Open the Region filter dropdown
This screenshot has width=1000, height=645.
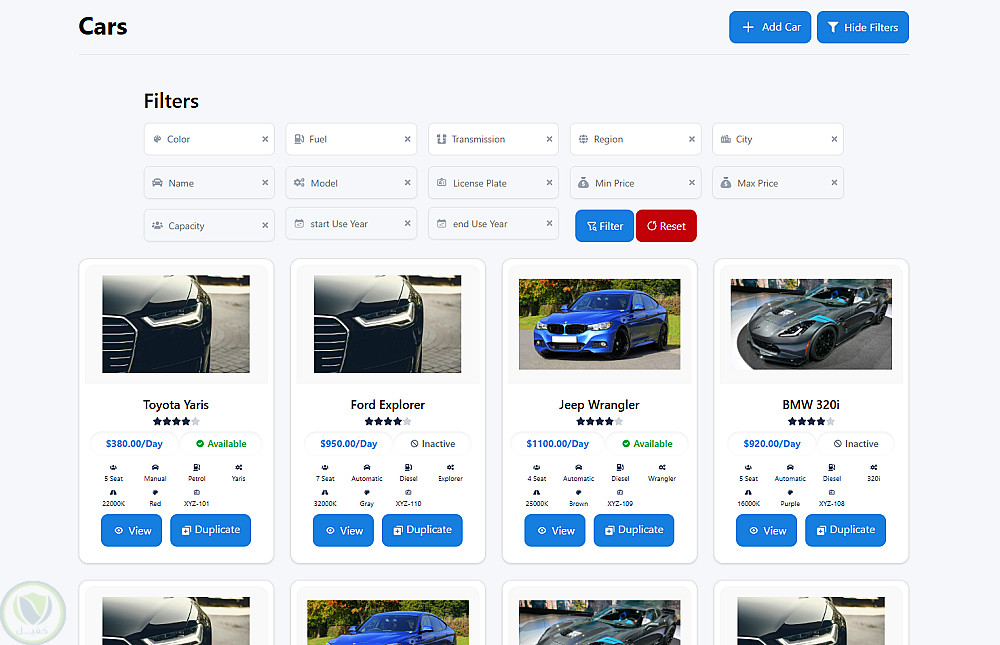click(x=635, y=139)
